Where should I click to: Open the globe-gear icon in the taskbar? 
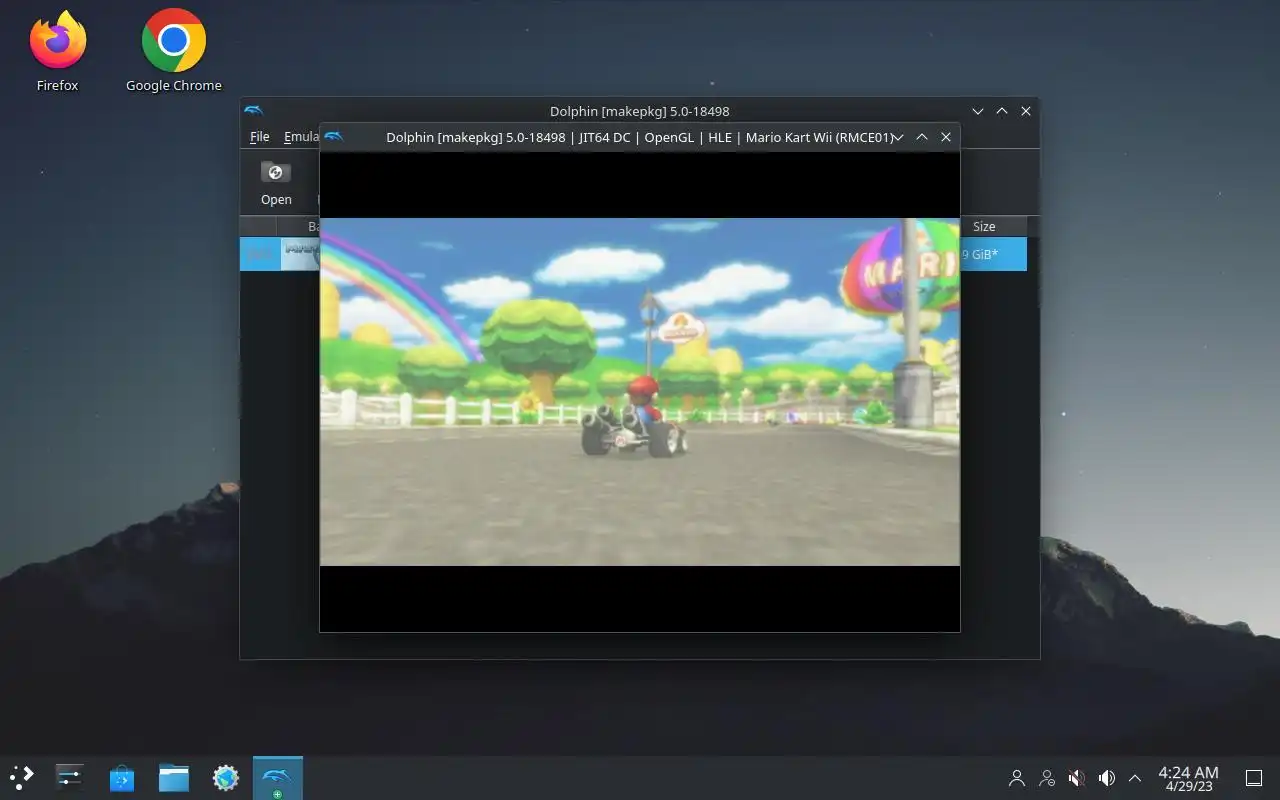click(226, 777)
